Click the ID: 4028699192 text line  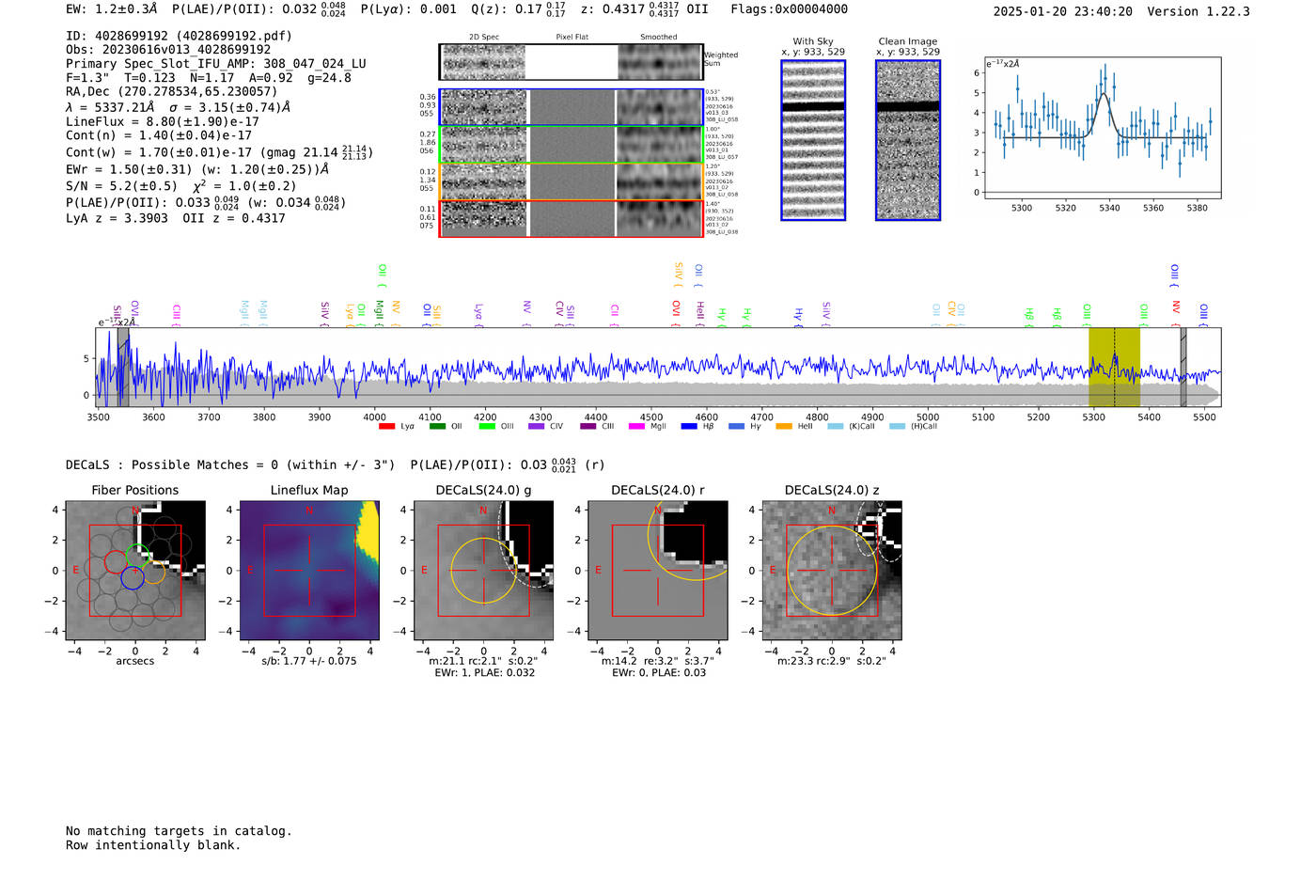point(179,36)
